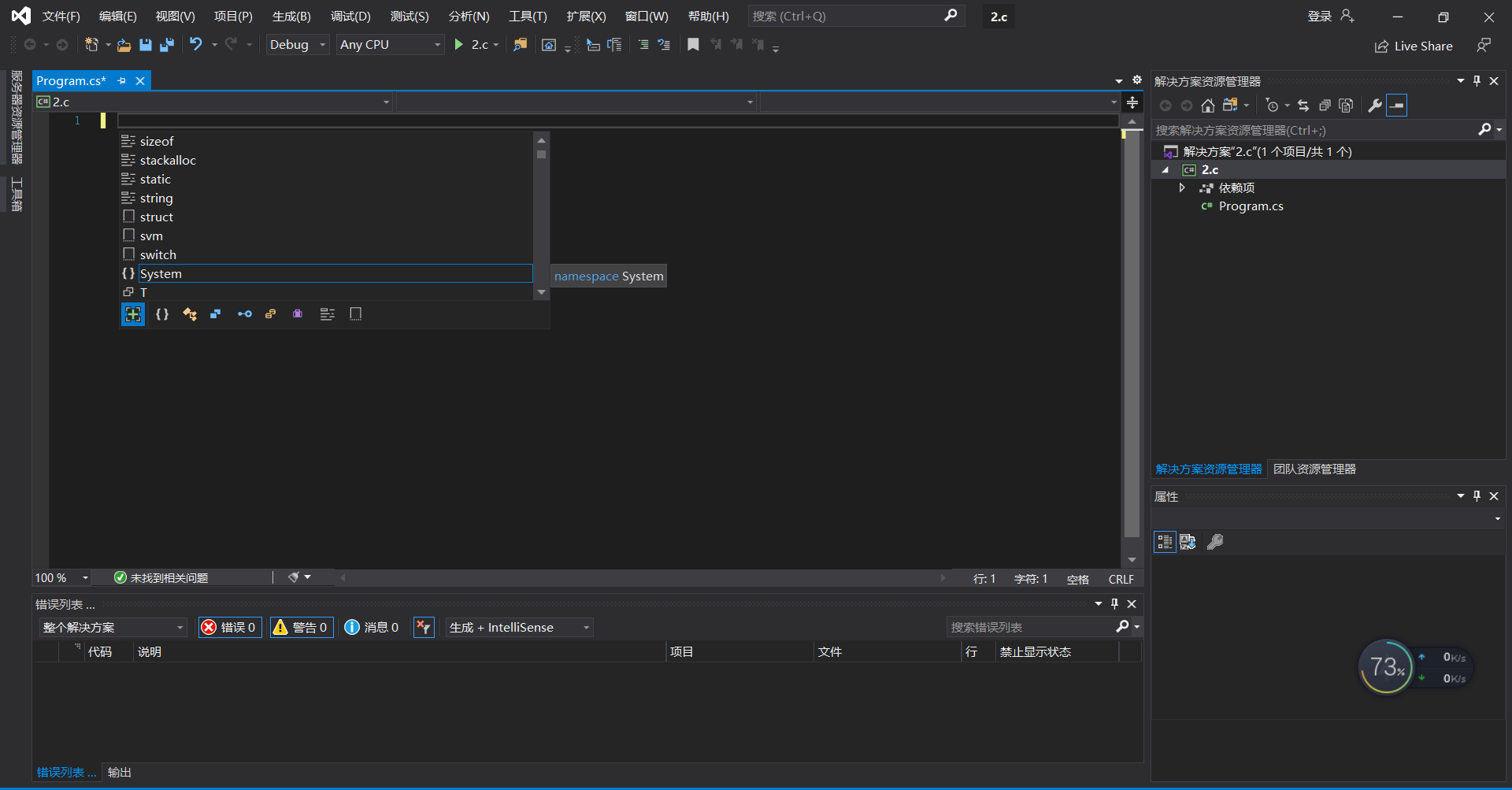Click the categorized view icon in 属性 panel
The height and width of the screenshot is (790, 1512).
[1165, 543]
